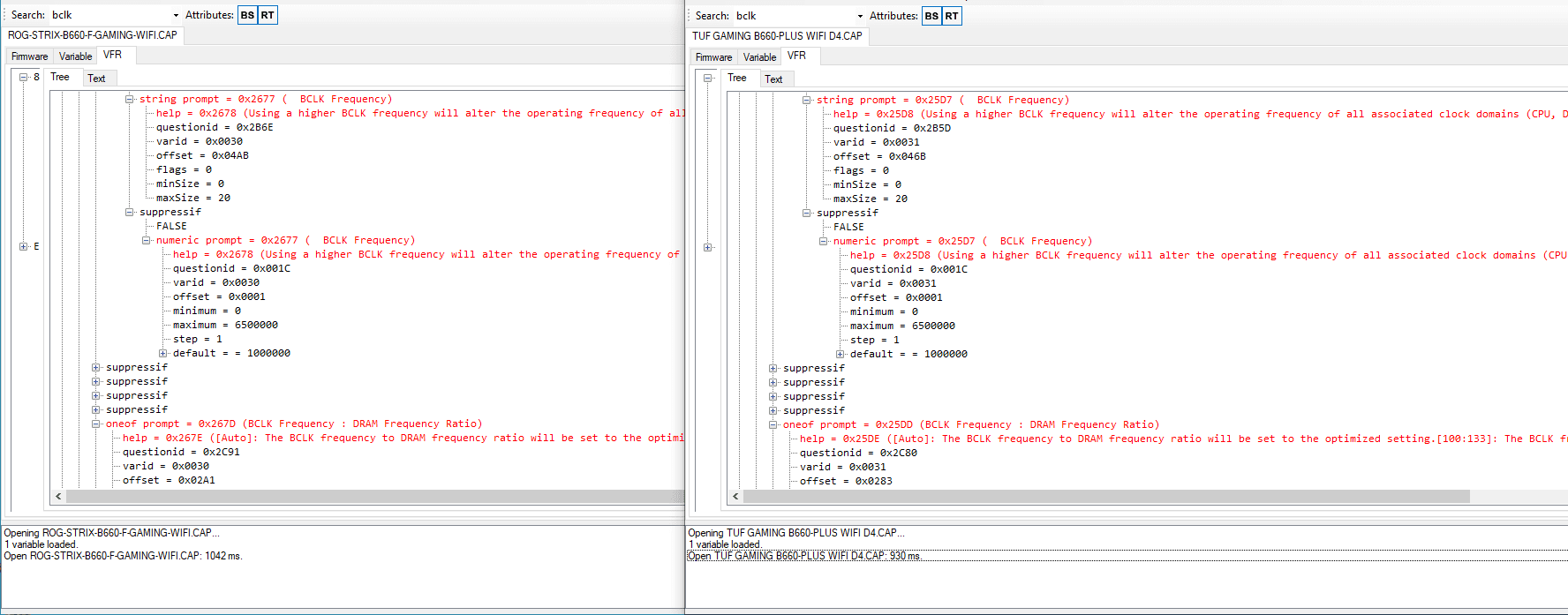Open the Tree view tab in right window

pyautogui.click(x=737, y=78)
